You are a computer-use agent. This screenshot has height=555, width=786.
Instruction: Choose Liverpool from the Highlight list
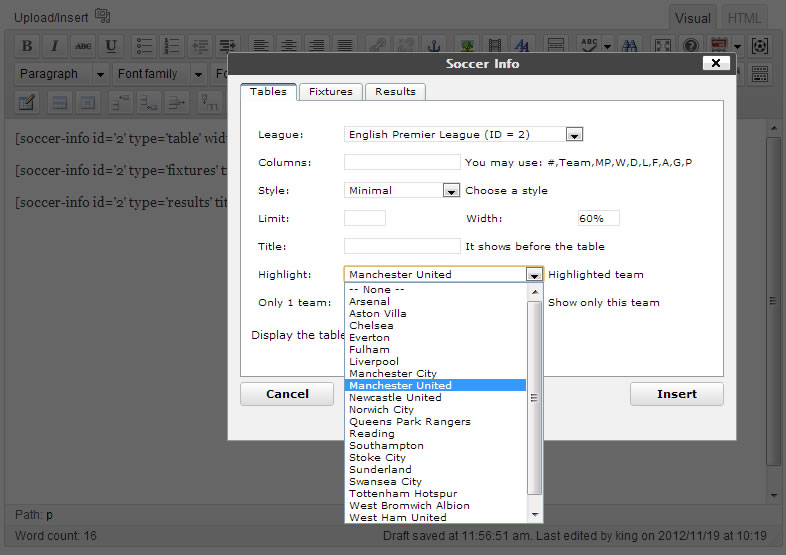pos(374,362)
